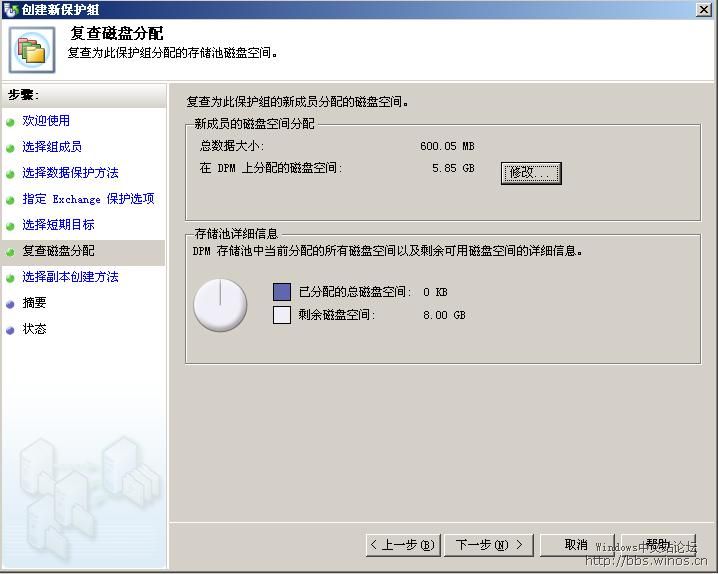The width and height of the screenshot is (718, 574).
Task: Go back with 上一步 button
Action: click(x=402, y=545)
